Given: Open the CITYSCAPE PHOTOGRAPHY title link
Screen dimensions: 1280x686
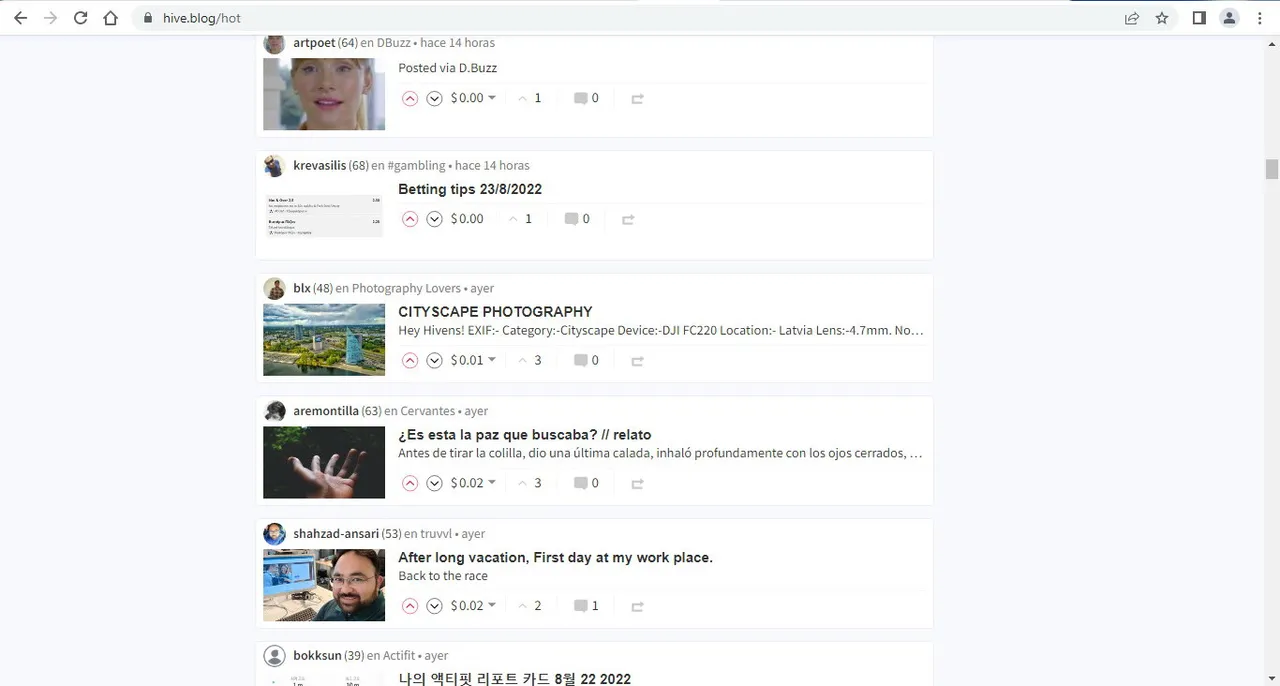Looking at the screenshot, I should point(495,312).
